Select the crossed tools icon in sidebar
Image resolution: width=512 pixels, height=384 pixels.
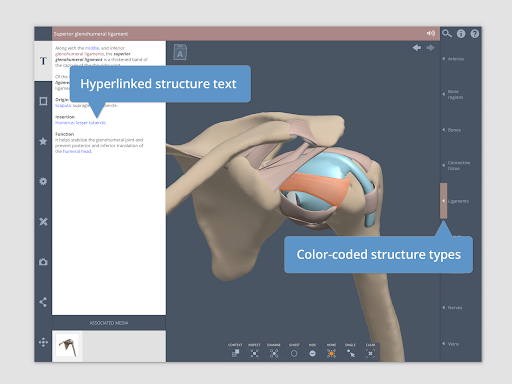43,222
